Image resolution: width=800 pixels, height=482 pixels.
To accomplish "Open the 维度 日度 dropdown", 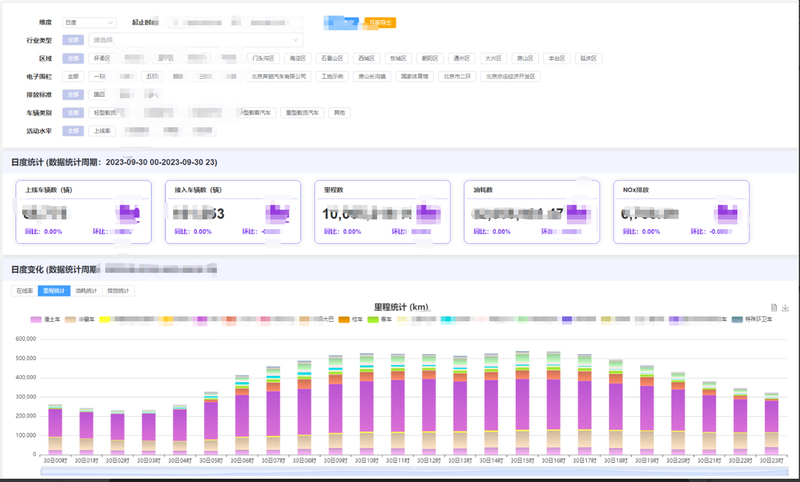I will pyautogui.click(x=89, y=21).
